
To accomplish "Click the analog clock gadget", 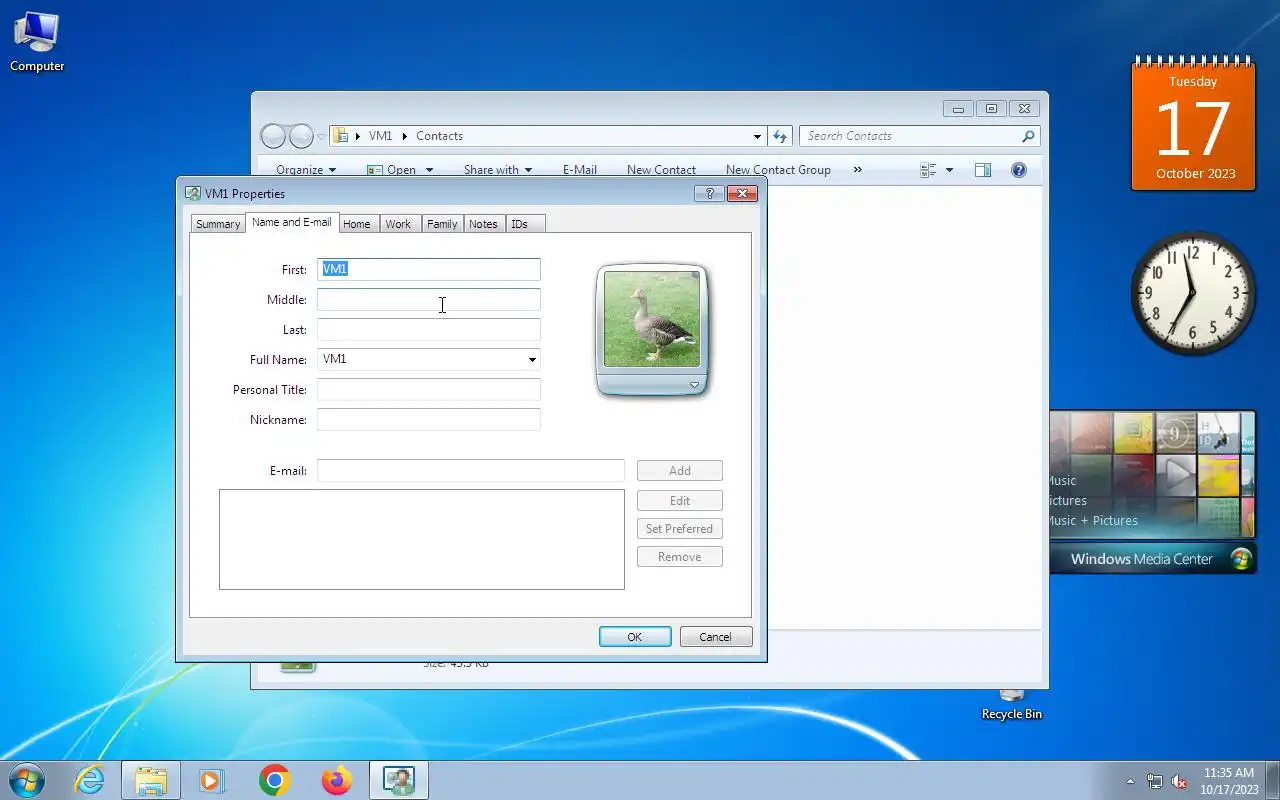I will point(1193,293).
